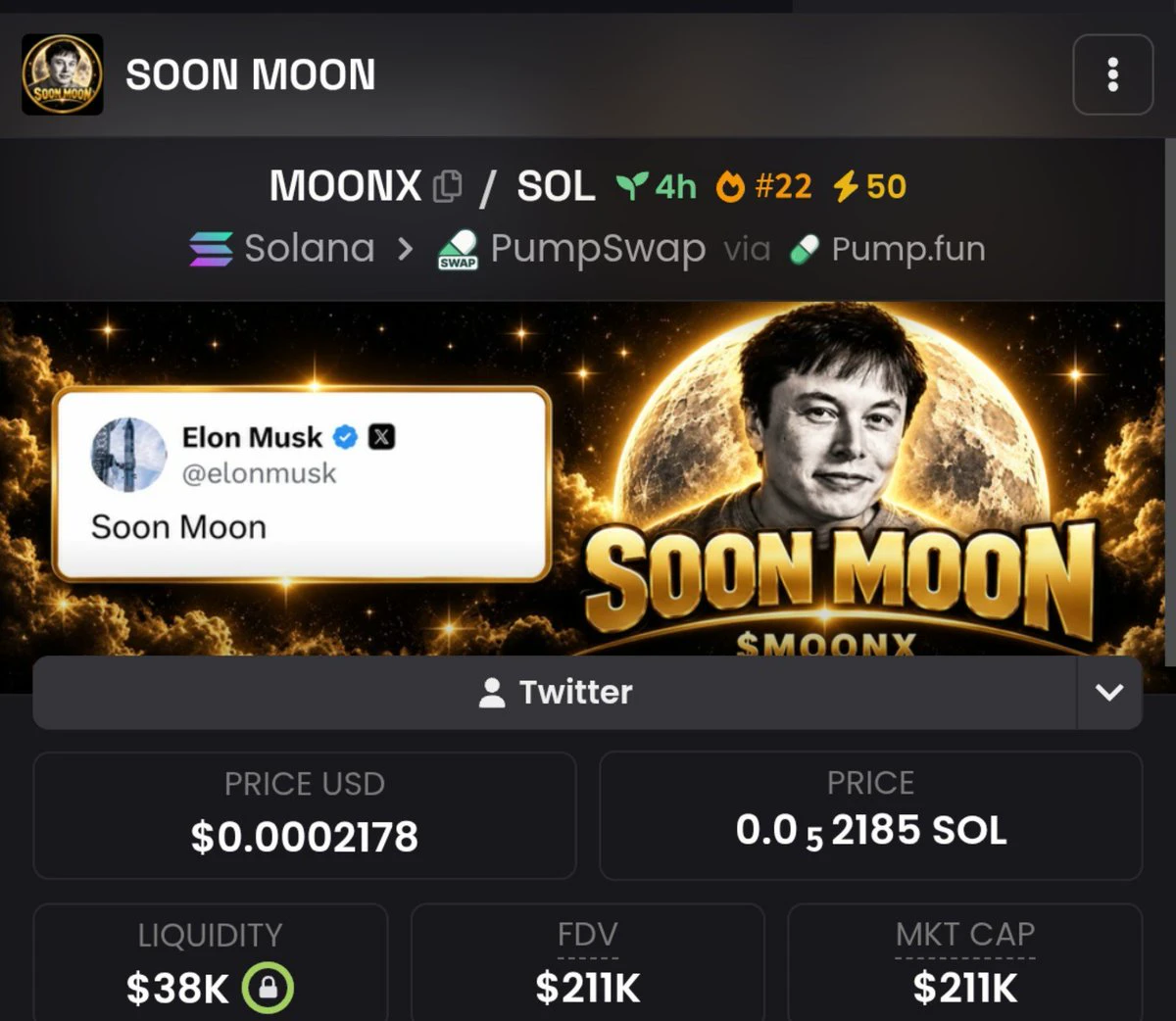Open the three-dot options menu
This screenshot has height=1021, width=1176.
click(1112, 74)
